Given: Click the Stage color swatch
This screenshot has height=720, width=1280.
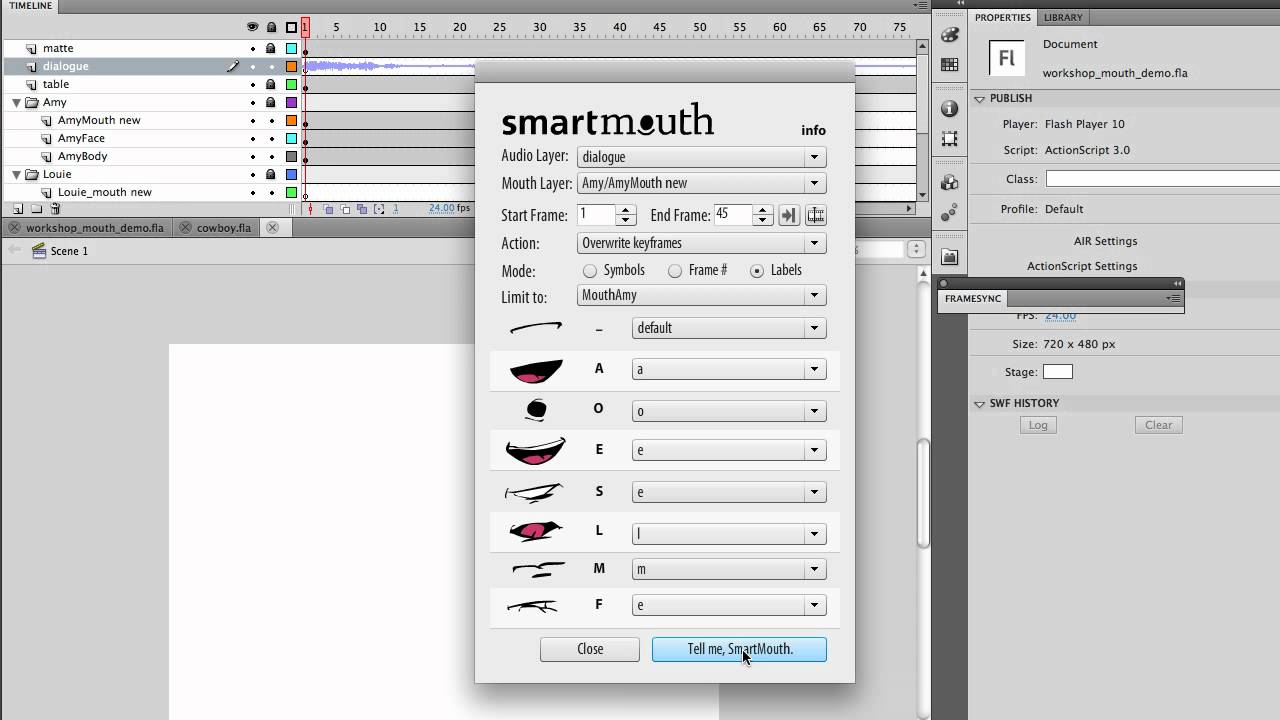Looking at the screenshot, I should [1057, 372].
